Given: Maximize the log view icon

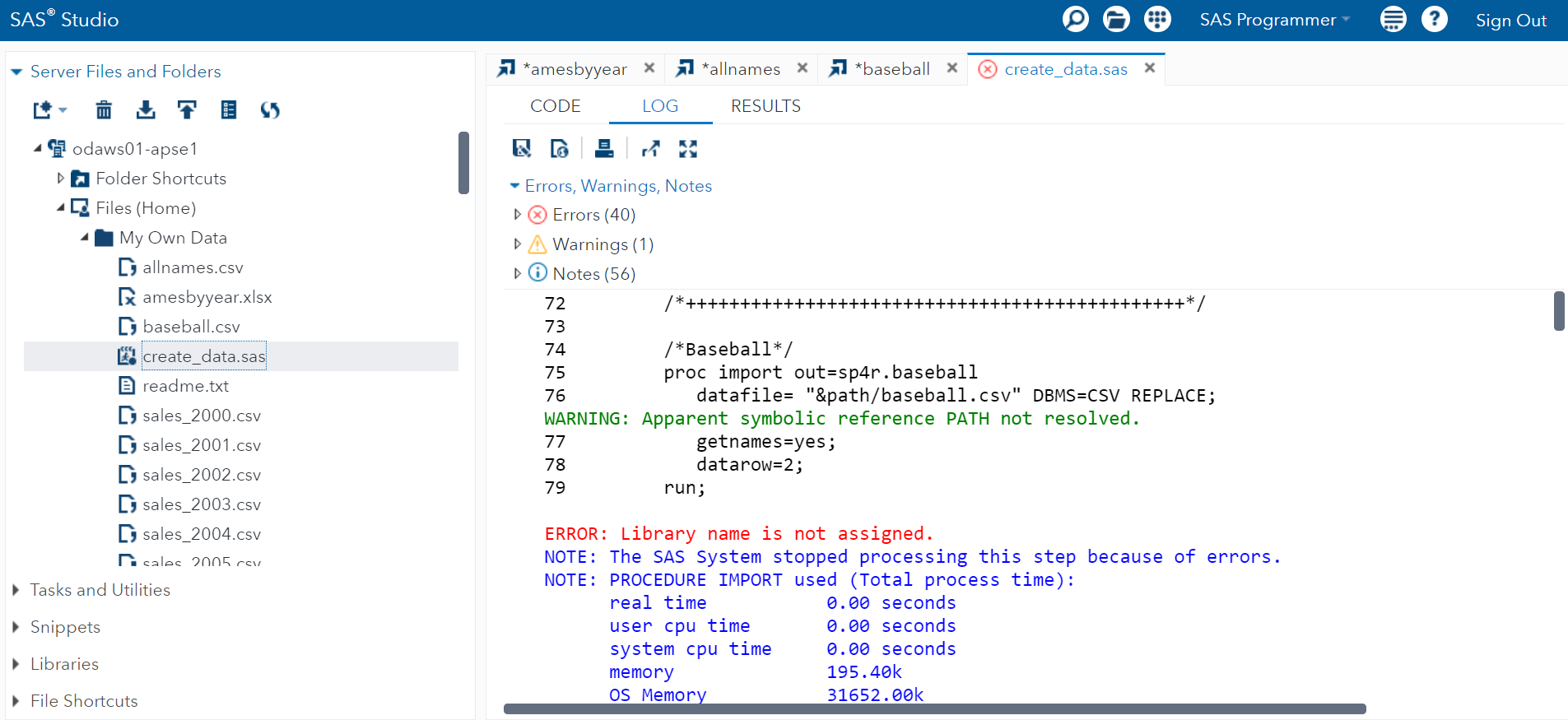Looking at the screenshot, I should (x=688, y=148).
